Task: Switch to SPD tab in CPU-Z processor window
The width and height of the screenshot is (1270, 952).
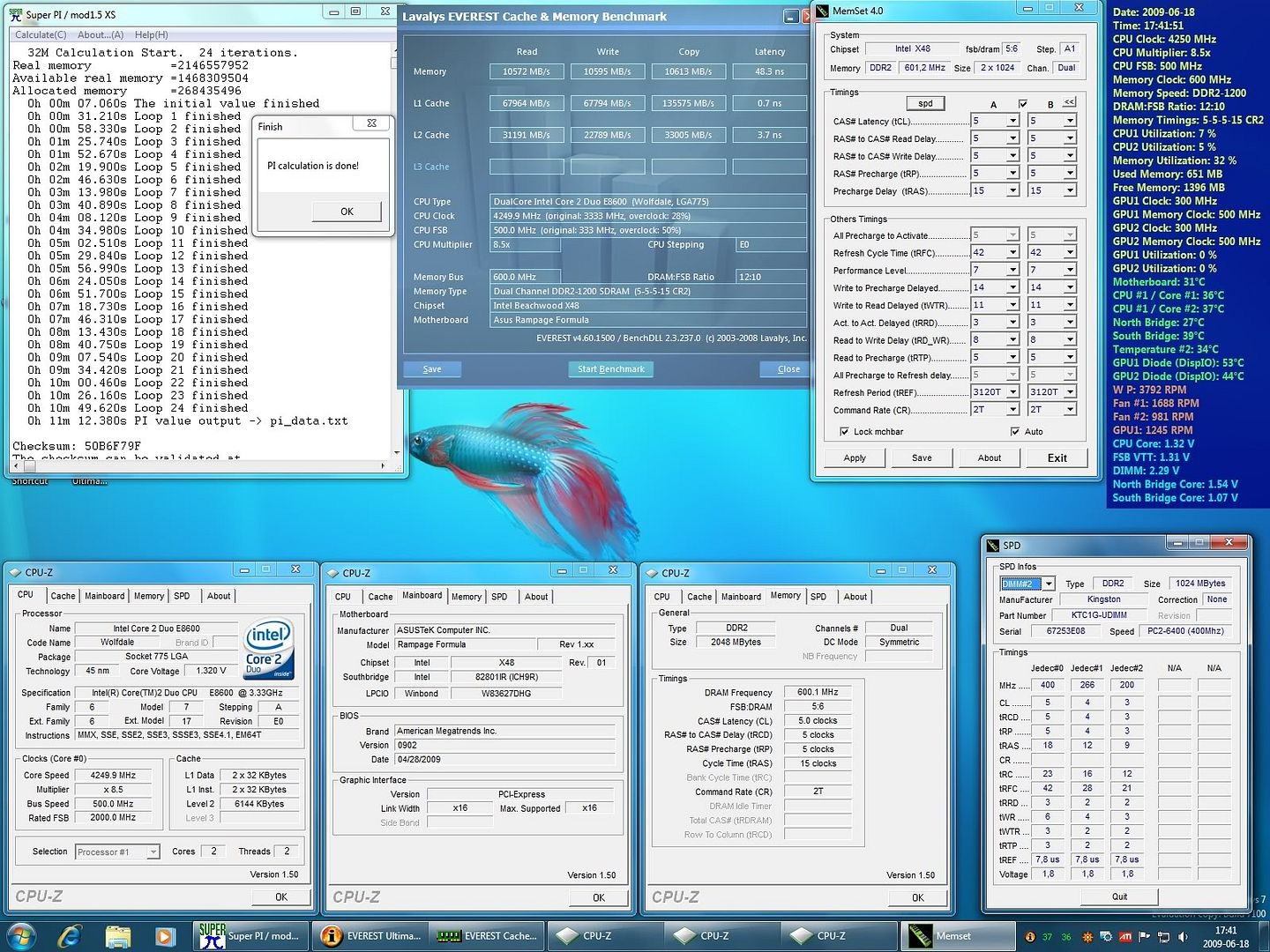Action: coord(182,596)
